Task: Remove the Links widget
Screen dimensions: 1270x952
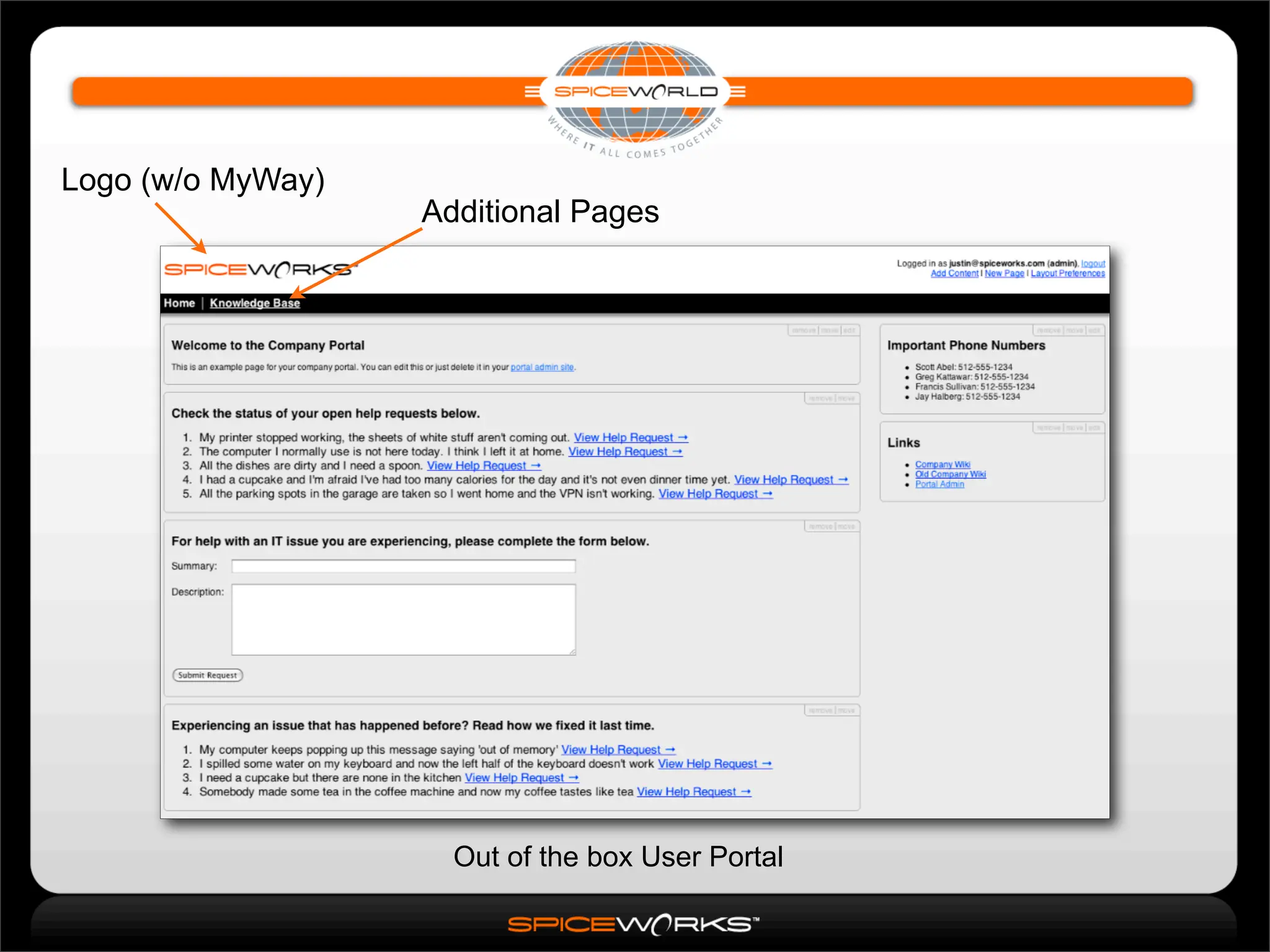Action: click(x=1049, y=428)
